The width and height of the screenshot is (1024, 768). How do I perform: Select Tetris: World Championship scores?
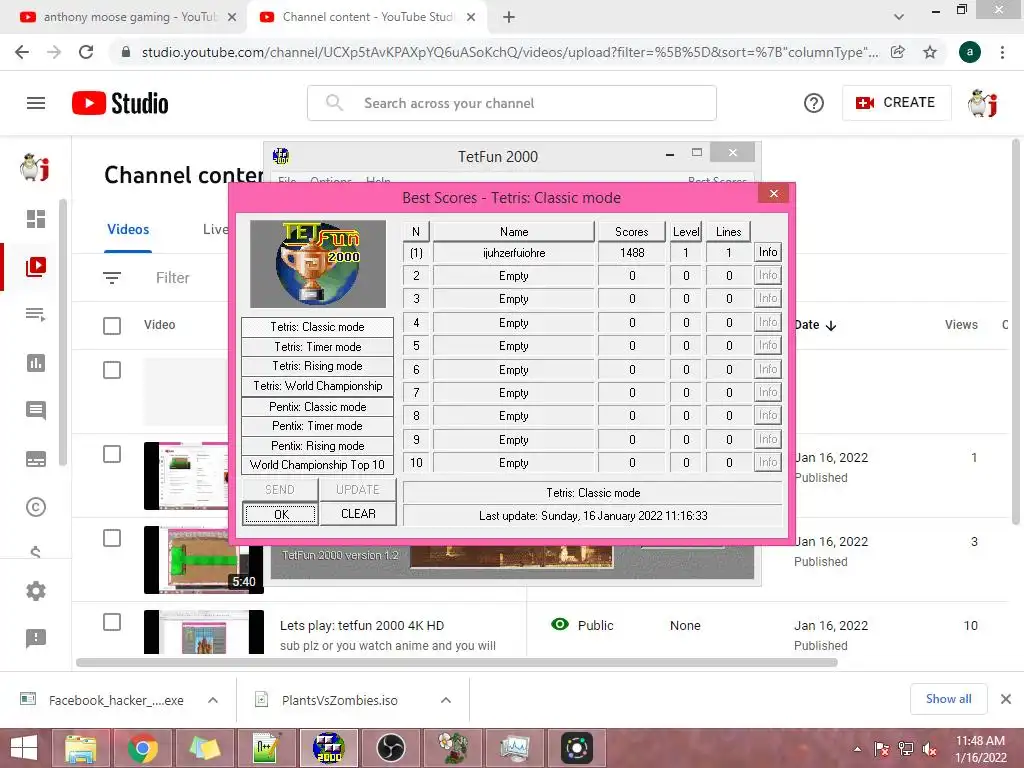pyautogui.click(x=317, y=386)
